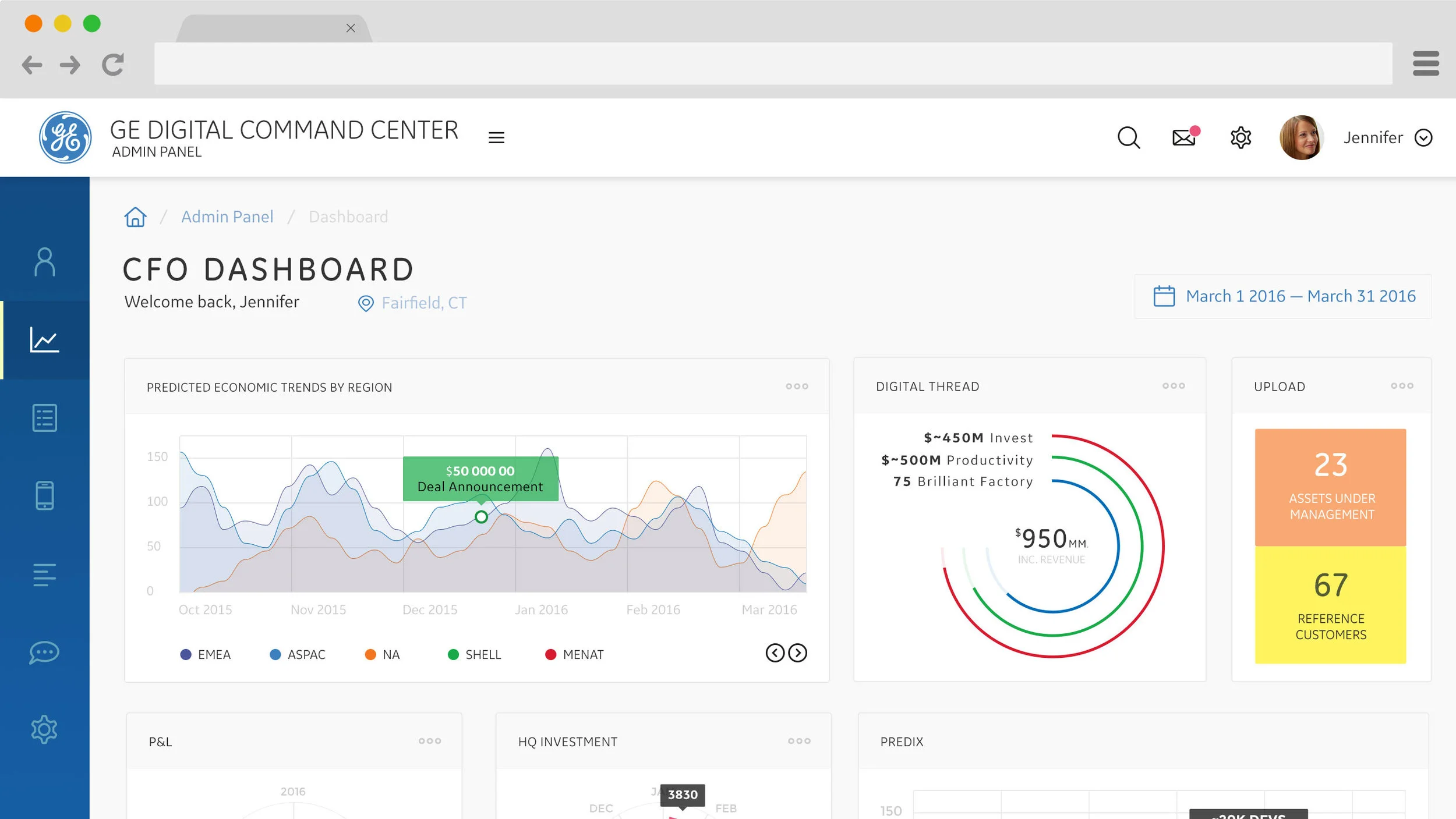Image resolution: width=1456 pixels, height=819 pixels.
Task: Open the mobile devices section in the sidebar
Action: point(44,495)
